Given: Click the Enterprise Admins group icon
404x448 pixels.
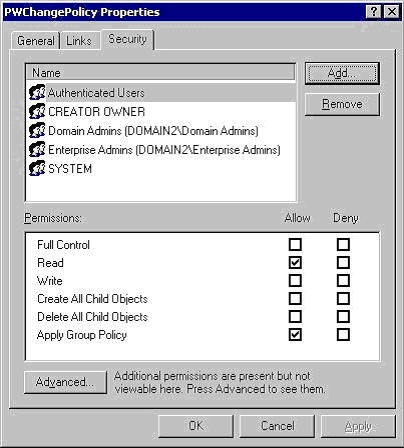Looking at the screenshot, I should click(x=37, y=149).
